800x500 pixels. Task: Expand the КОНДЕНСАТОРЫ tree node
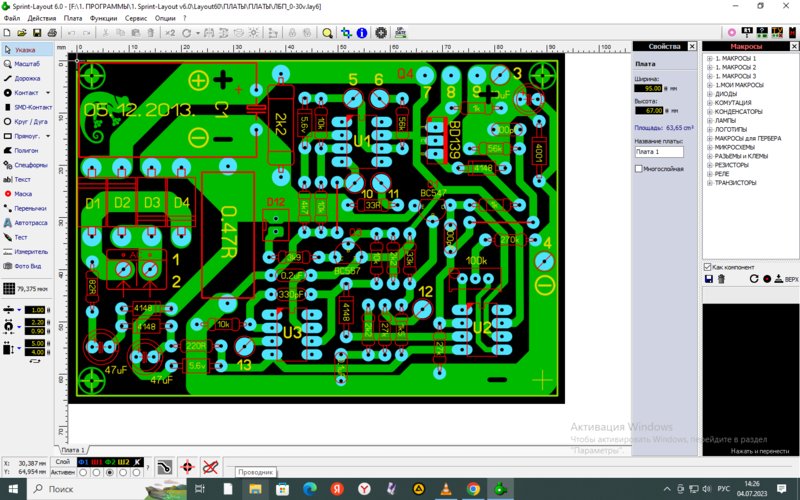click(710, 112)
